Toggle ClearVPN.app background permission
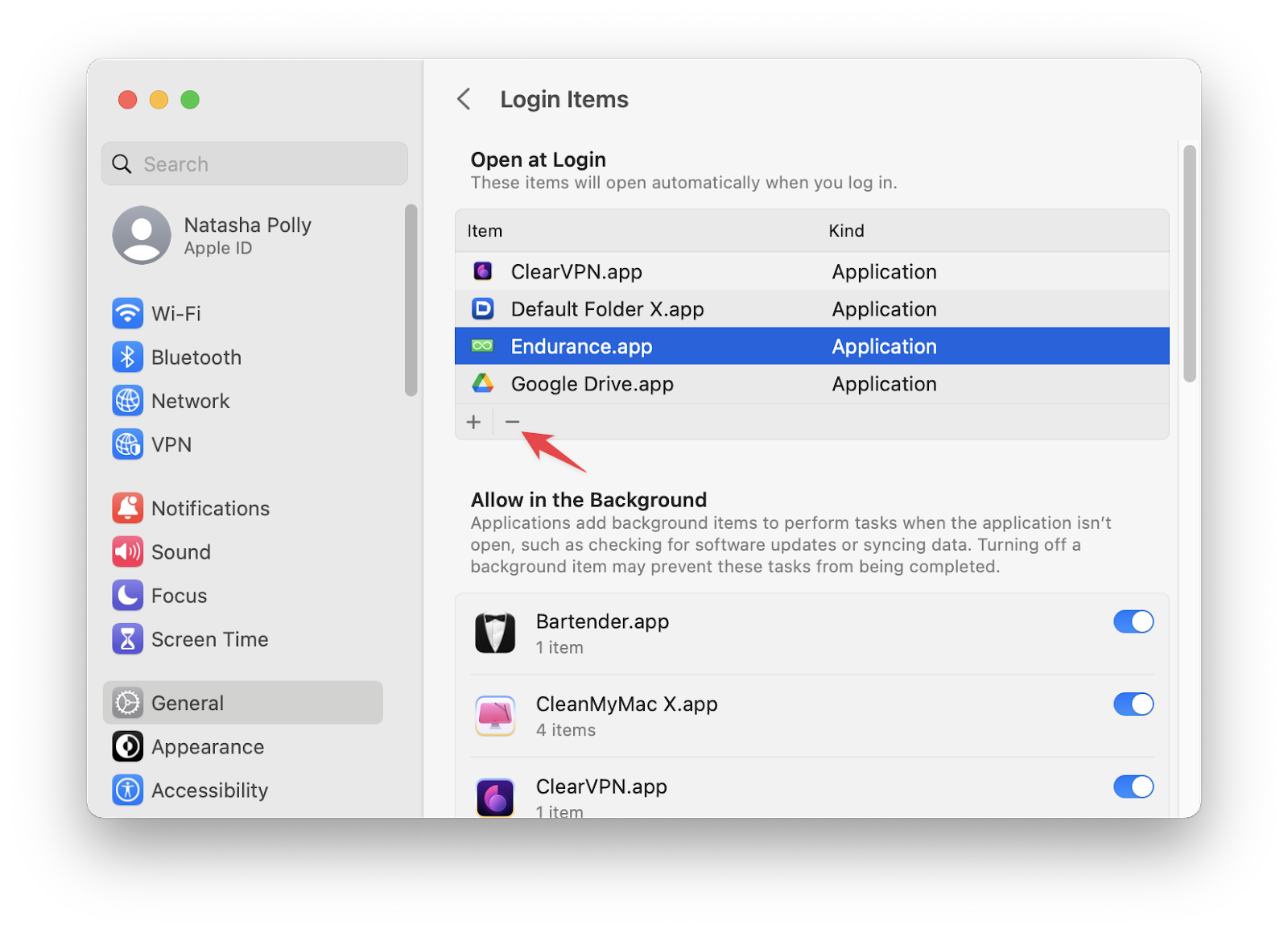Image resolution: width=1288 pixels, height=933 pixels. (x=1133, y=786)
